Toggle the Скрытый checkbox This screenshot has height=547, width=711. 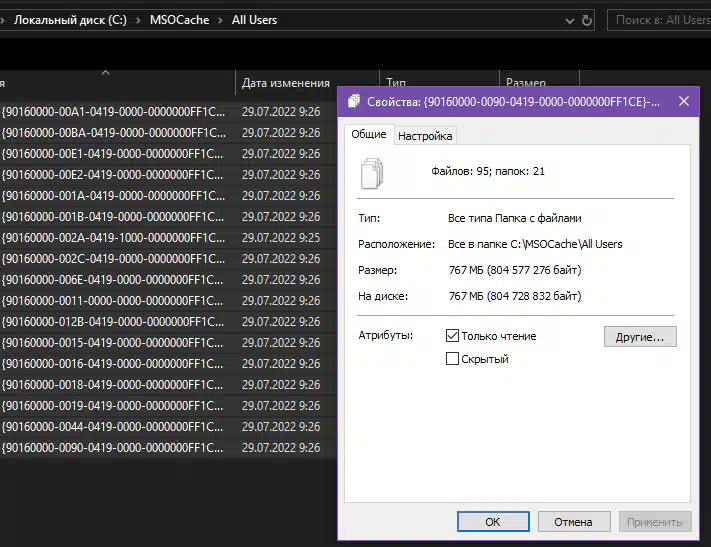pyautogui.click(x=452, y=359)
